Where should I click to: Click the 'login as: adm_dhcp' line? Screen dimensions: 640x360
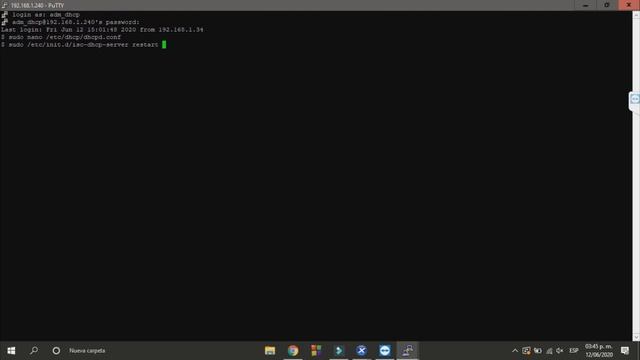coord(46,15)
